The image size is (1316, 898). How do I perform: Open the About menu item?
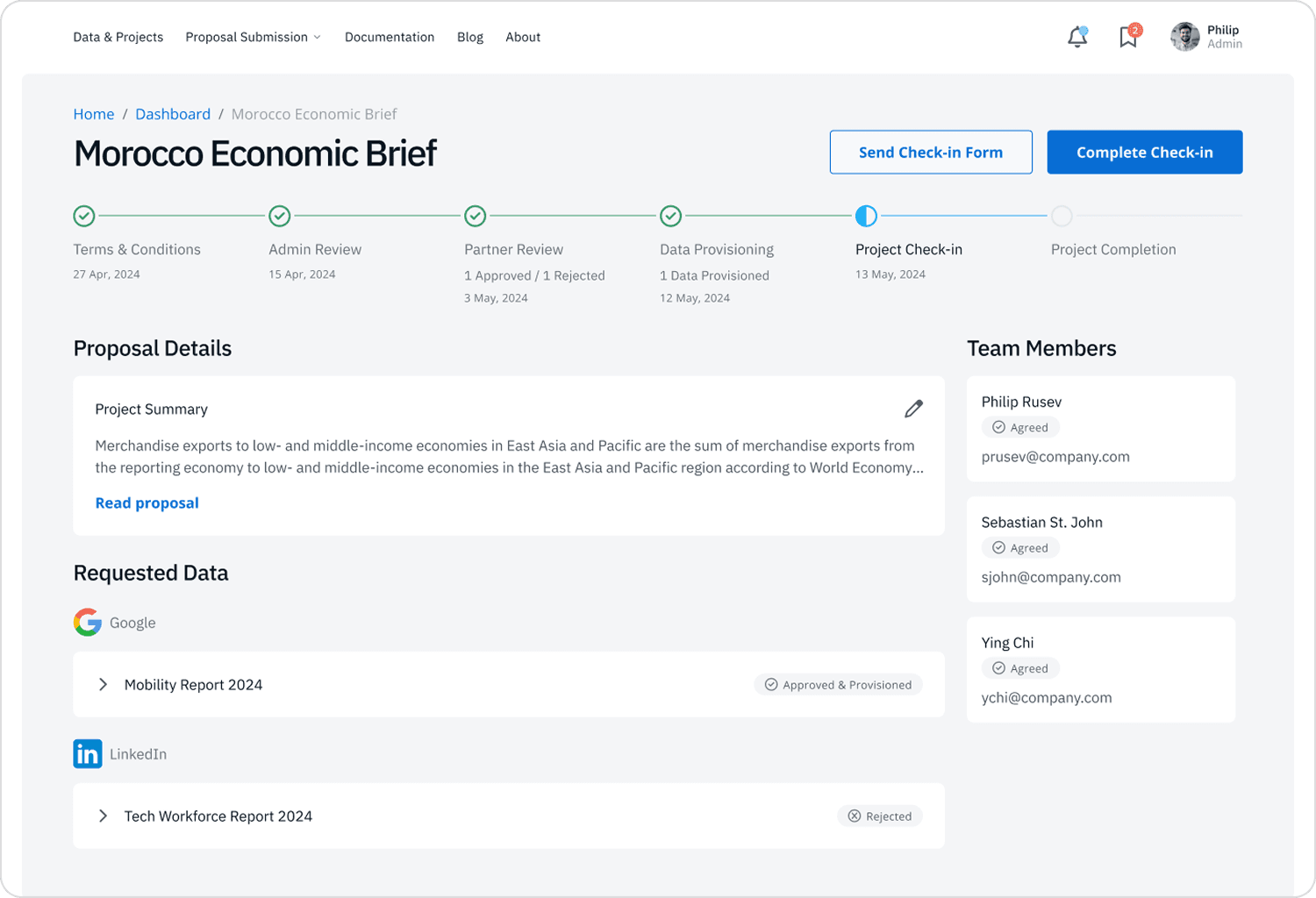(x=523, y=37)
